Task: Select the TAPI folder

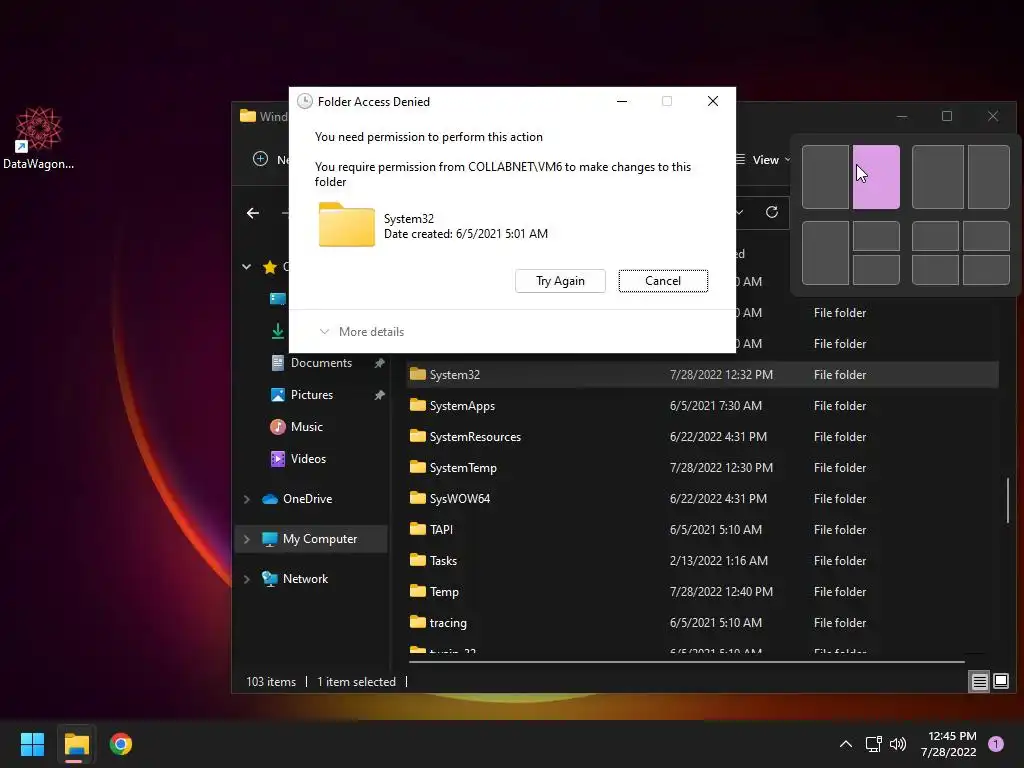Action: click(441, 530)
